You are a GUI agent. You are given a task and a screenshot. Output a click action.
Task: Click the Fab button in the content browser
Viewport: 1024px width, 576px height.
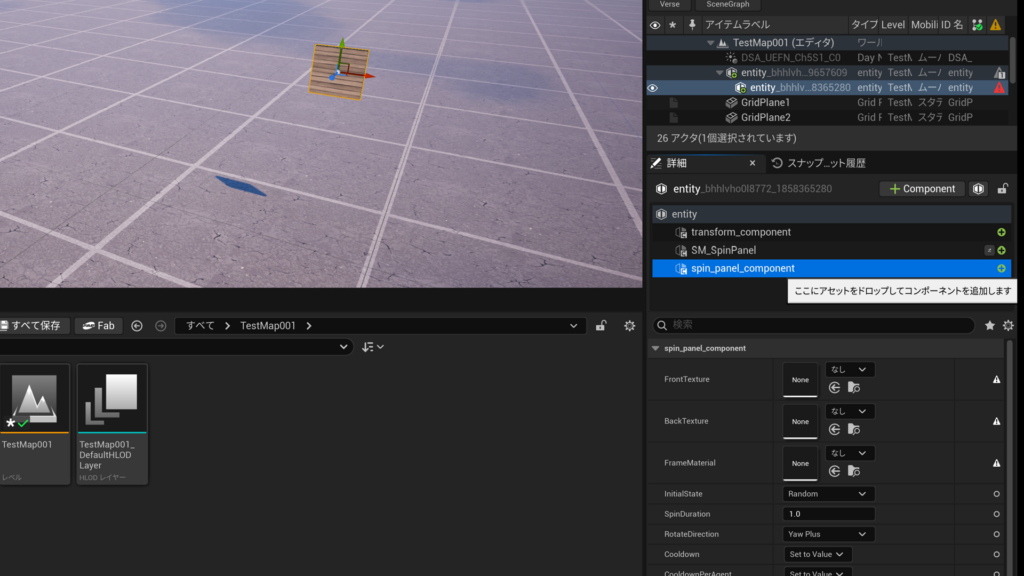(99, 326)
